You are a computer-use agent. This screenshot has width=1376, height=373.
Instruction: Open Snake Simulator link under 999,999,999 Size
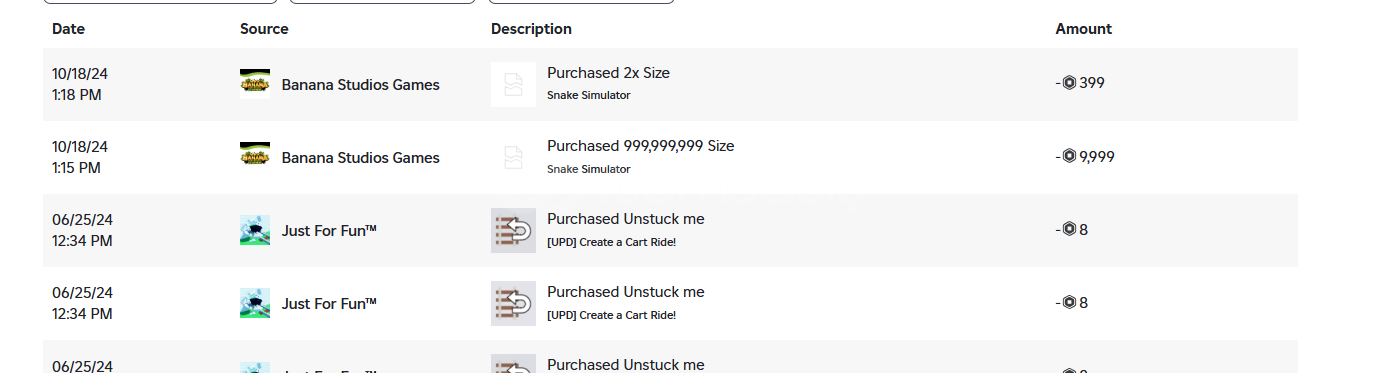588,169
